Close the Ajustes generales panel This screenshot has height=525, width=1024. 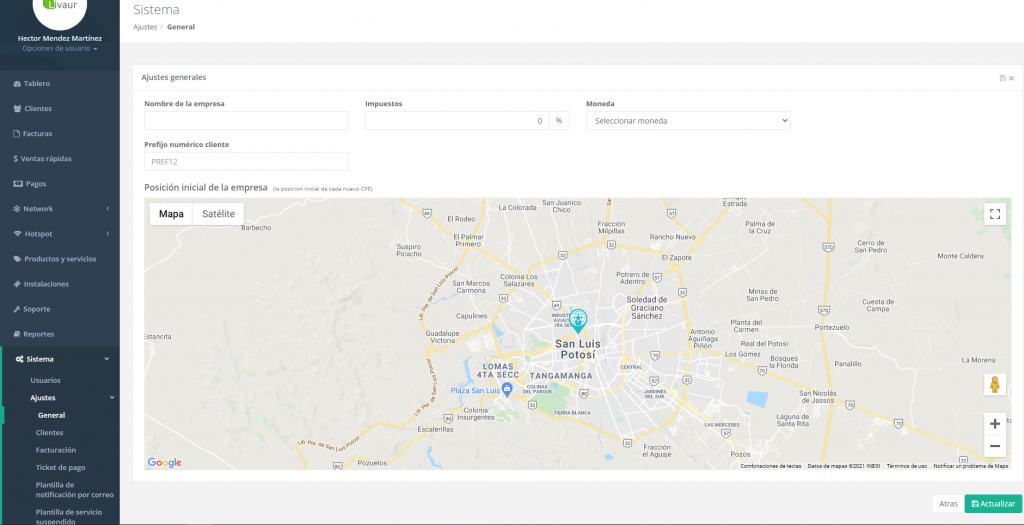1012,78
